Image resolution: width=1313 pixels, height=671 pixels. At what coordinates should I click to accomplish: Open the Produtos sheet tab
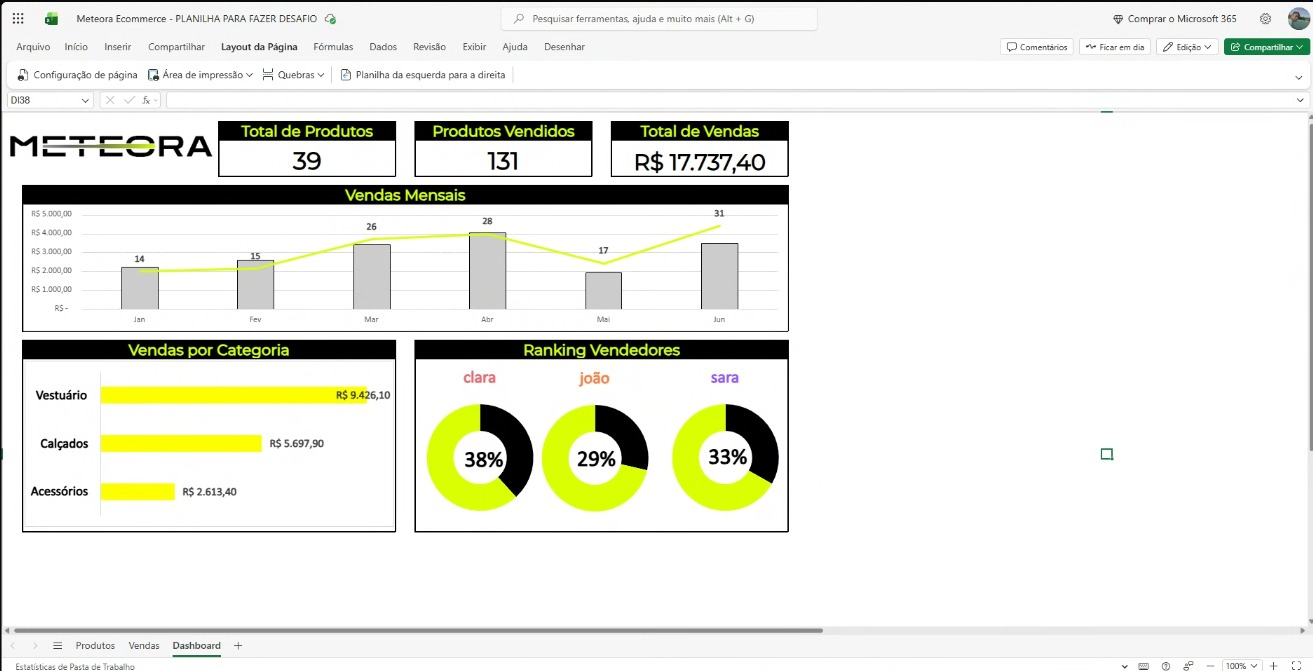(95, 646)
